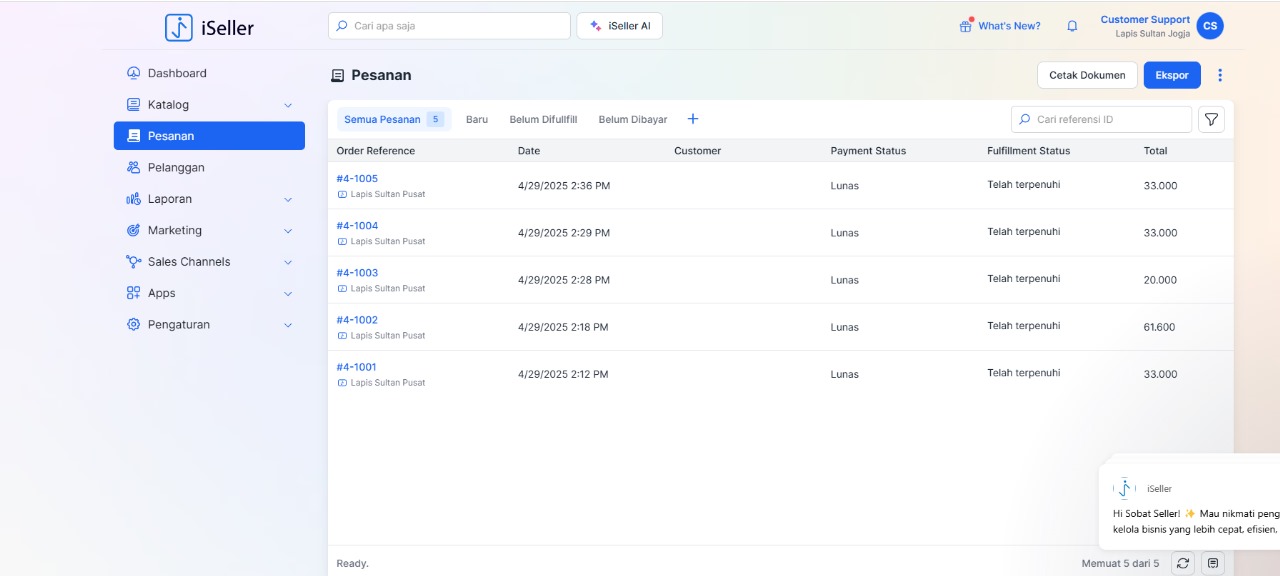Click the plus icon to add tab

[x=693, y=119]
